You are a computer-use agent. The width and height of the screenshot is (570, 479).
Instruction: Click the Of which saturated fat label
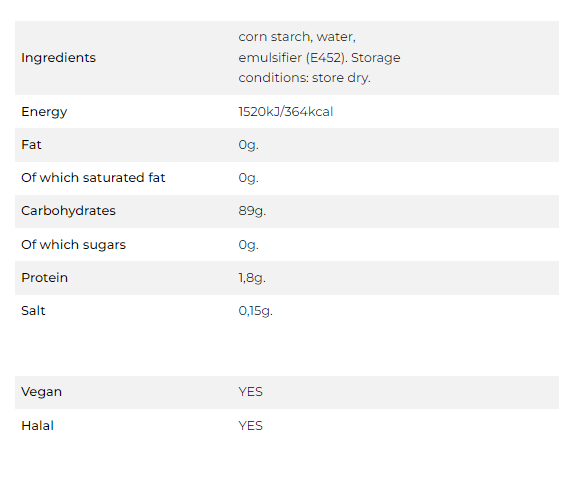(93, 178)
